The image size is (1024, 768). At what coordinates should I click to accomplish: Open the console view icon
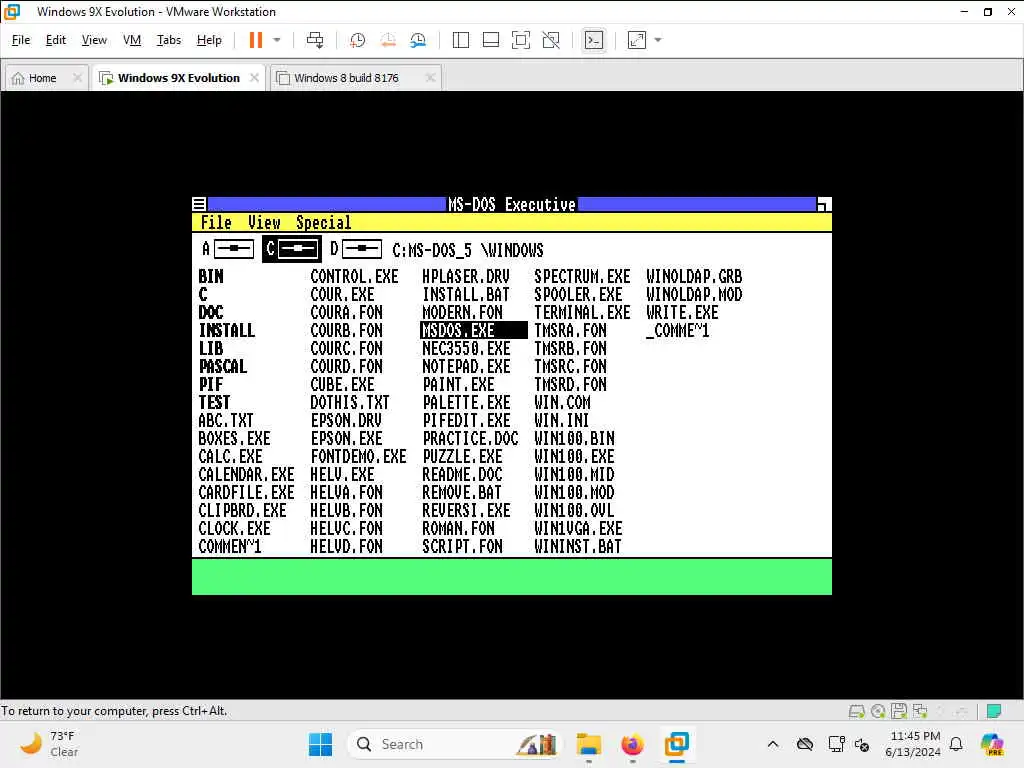coord(594,40)
